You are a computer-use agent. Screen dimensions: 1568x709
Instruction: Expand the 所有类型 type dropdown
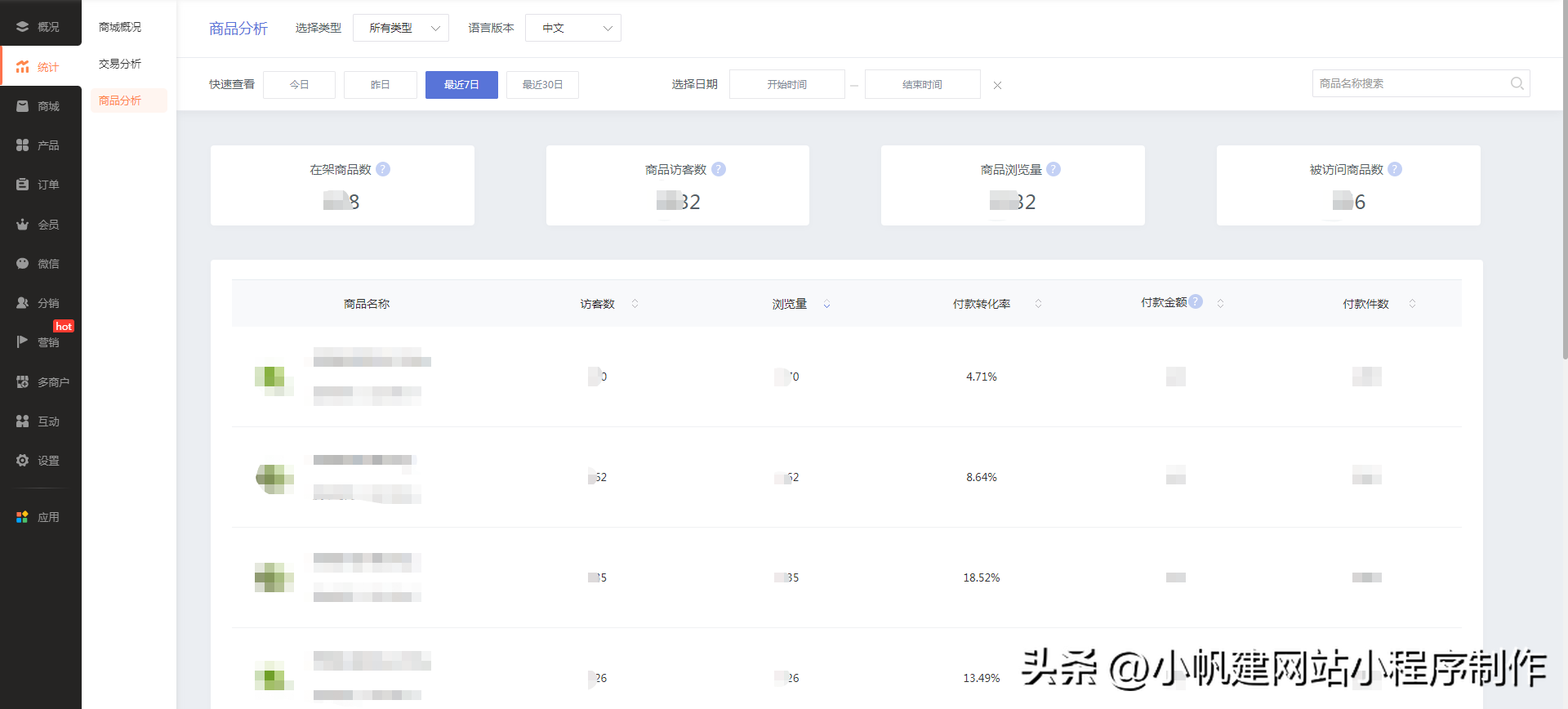coord(401,28)
